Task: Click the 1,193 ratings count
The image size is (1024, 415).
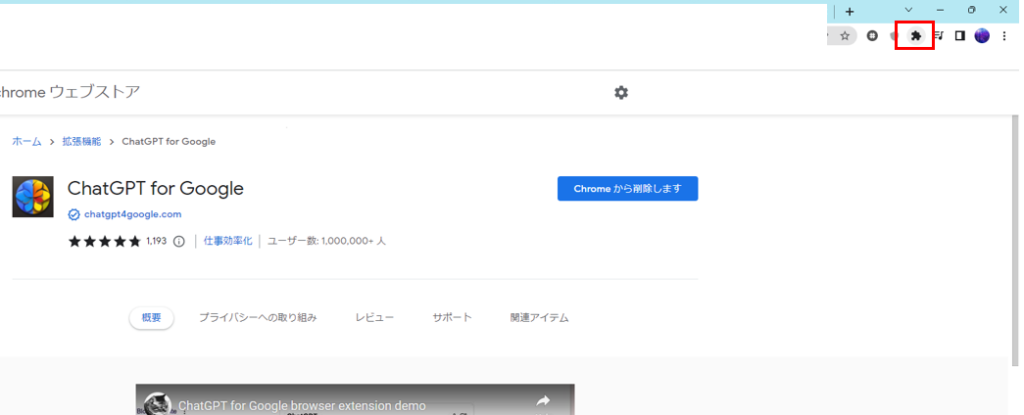Action: pos(156,241)
